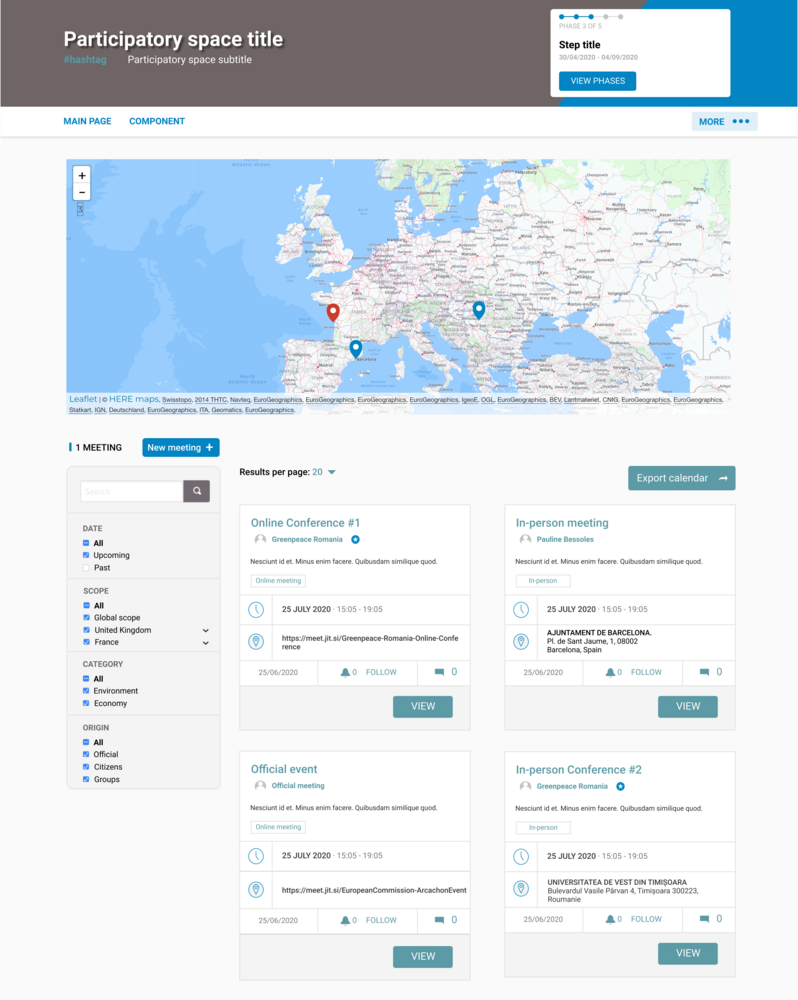This screenshot has width=798, height=1000.
Task: Toggle the Environment category checkbox
Action: point(87,691)
